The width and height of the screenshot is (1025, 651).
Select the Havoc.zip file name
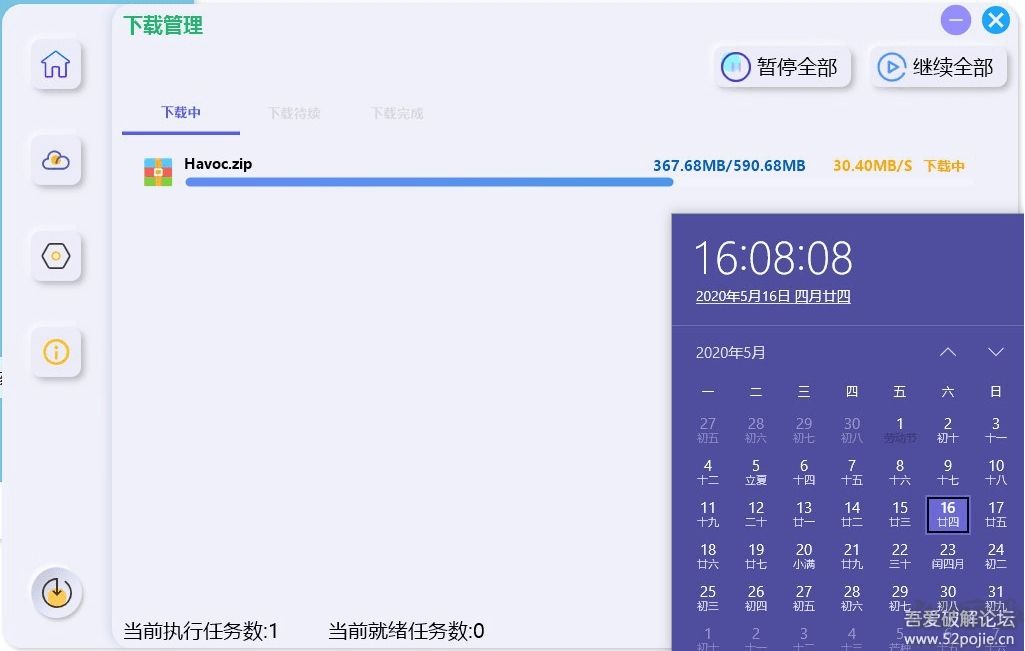(x=218, y=163)
